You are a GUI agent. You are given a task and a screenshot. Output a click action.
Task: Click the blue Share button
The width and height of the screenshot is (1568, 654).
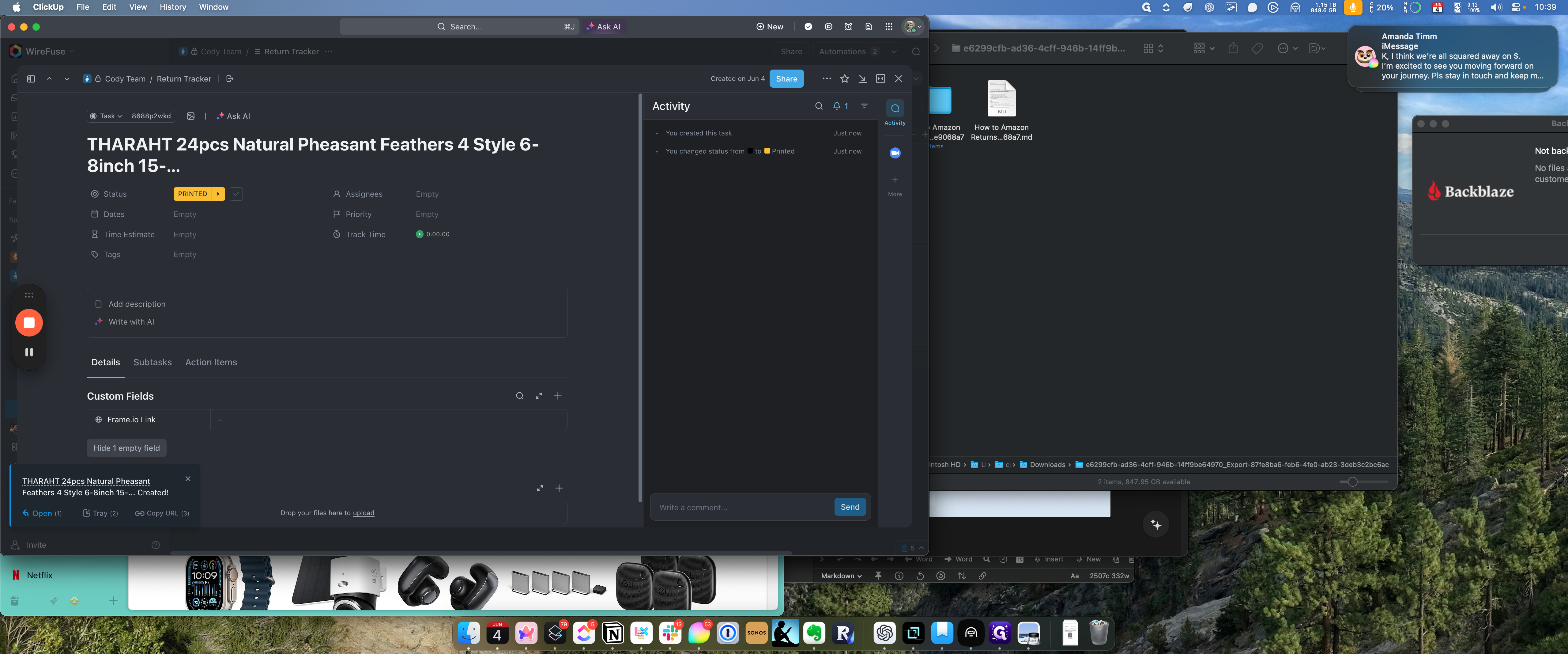pos(786,78)
